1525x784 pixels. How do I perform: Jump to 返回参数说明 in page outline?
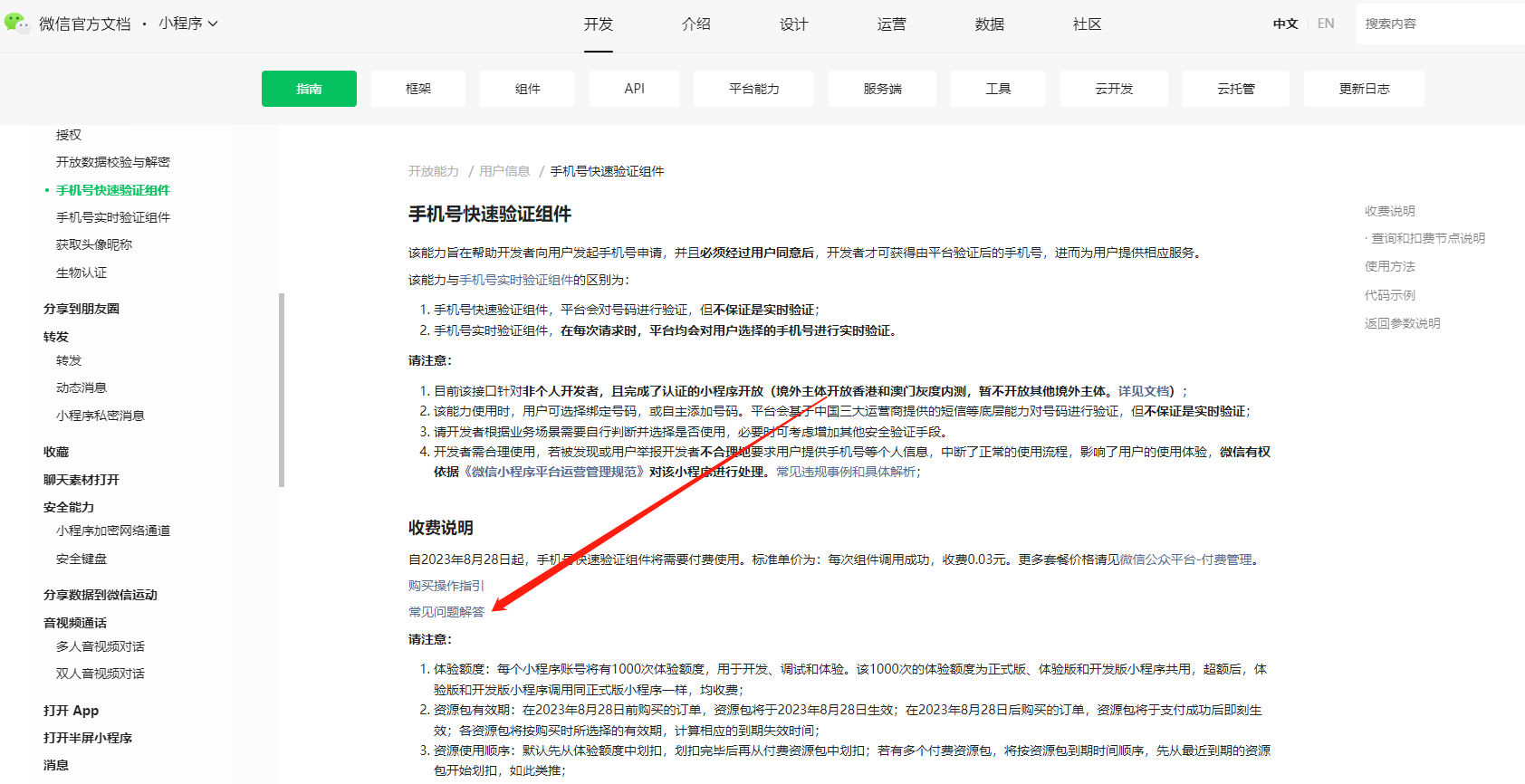(x=1403, y=323)
